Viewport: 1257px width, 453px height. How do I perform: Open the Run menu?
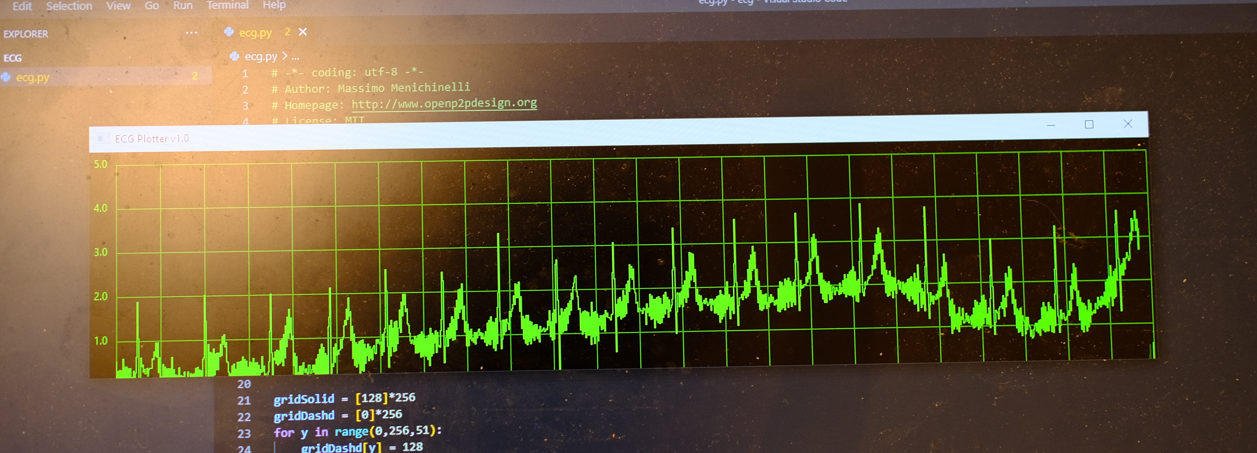coord(183,6)
